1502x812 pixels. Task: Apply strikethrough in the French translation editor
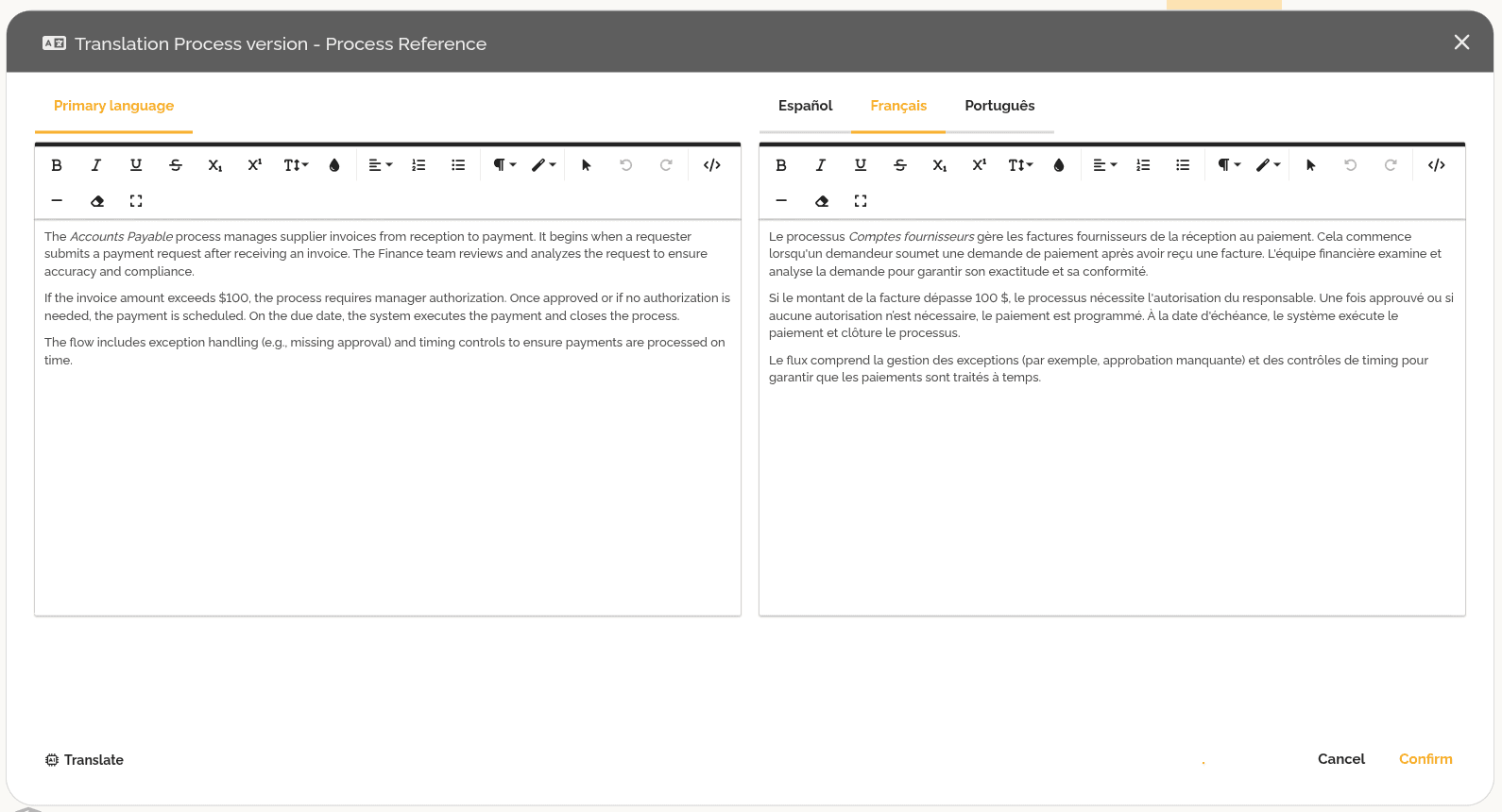tap(899, 165)
